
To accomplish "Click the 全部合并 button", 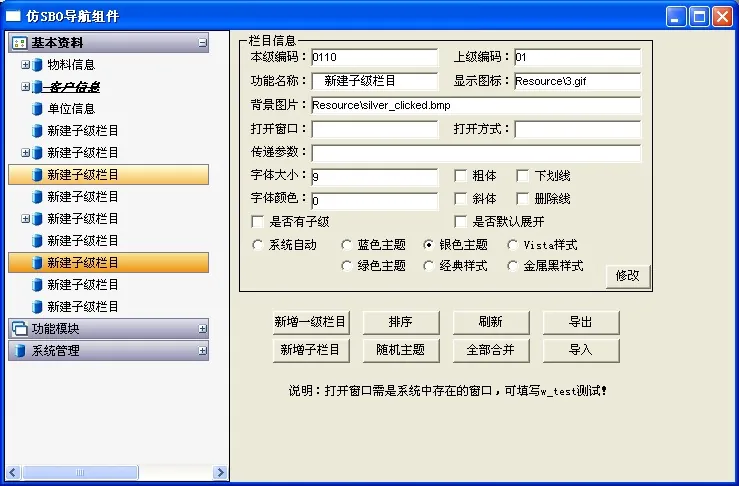I will pyautogui.click(x=491, y=350).
